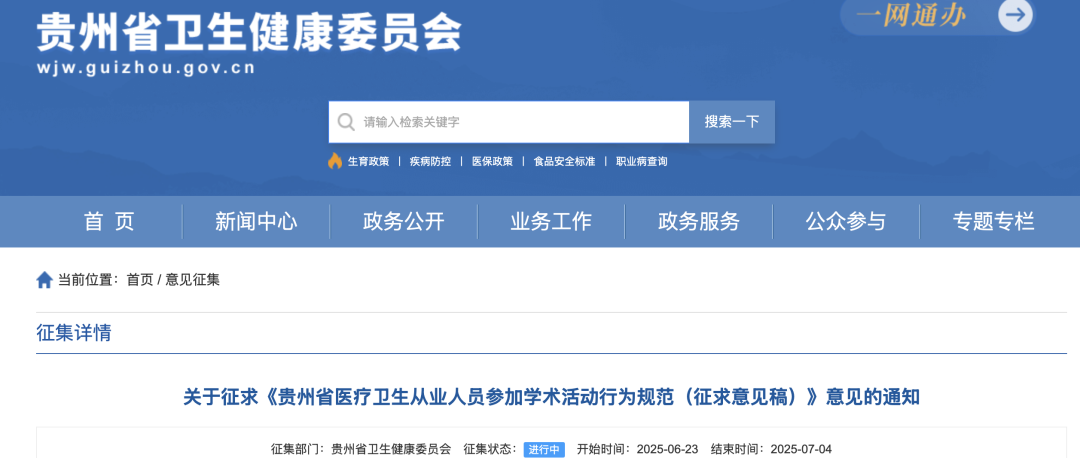Click the arrow icon next to 一网通办

pos(1015,15)
